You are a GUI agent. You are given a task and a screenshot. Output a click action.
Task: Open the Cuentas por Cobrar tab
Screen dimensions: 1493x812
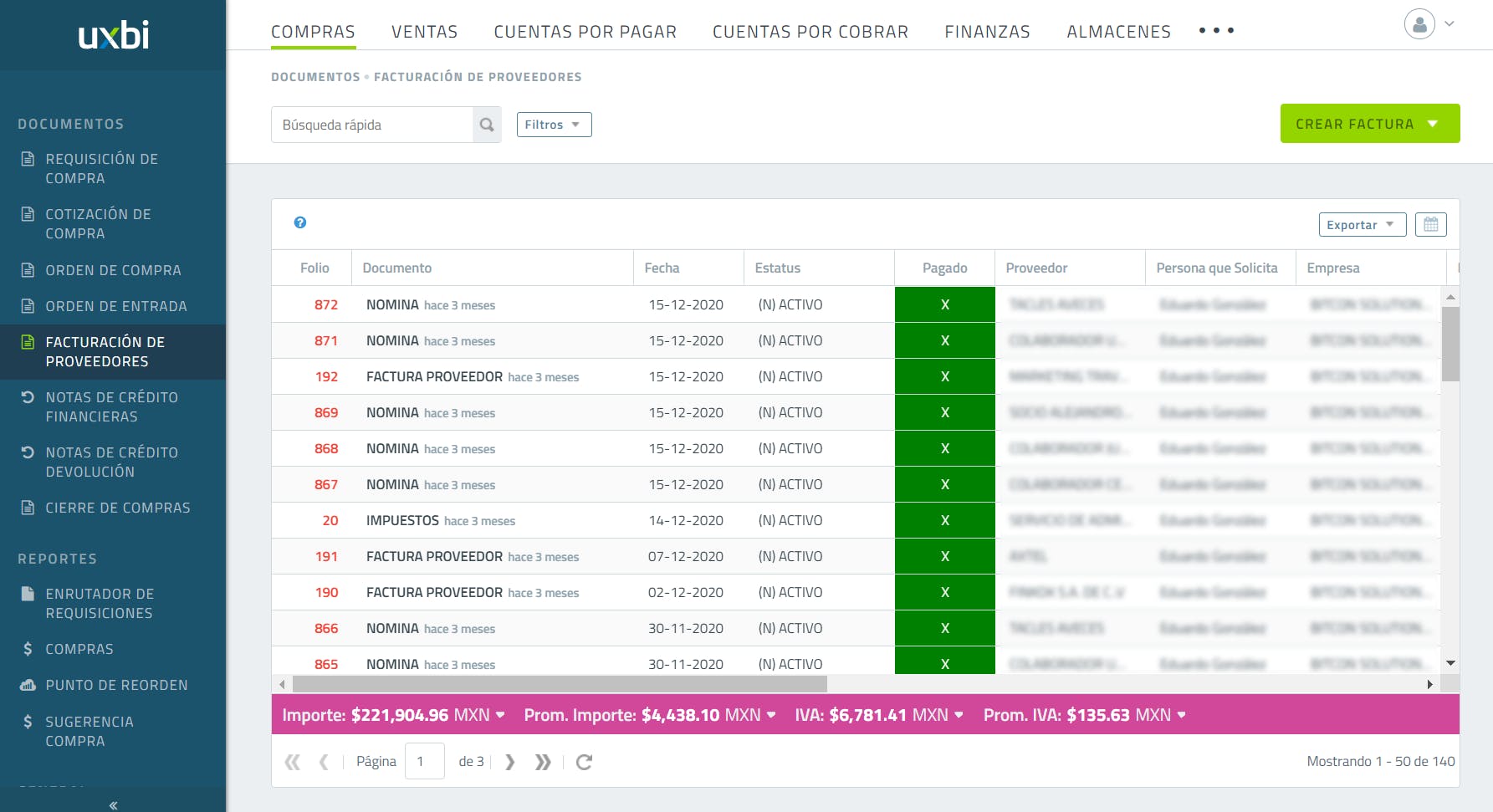tap(810, 32)
